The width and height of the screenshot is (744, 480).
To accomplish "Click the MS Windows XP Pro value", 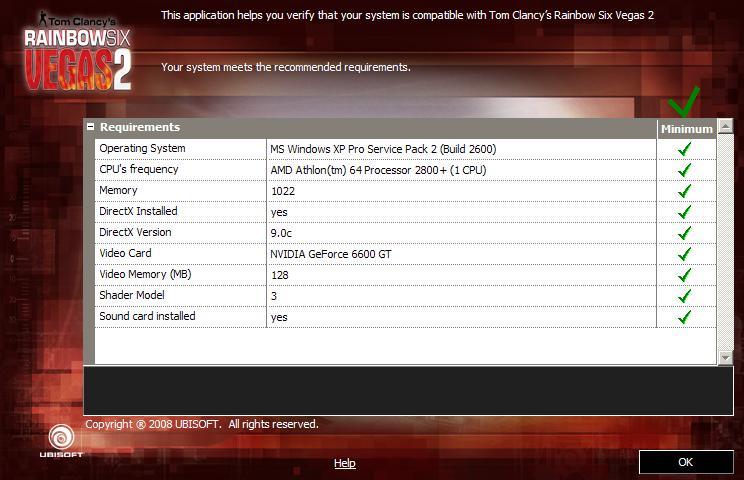I will point(383,149).
